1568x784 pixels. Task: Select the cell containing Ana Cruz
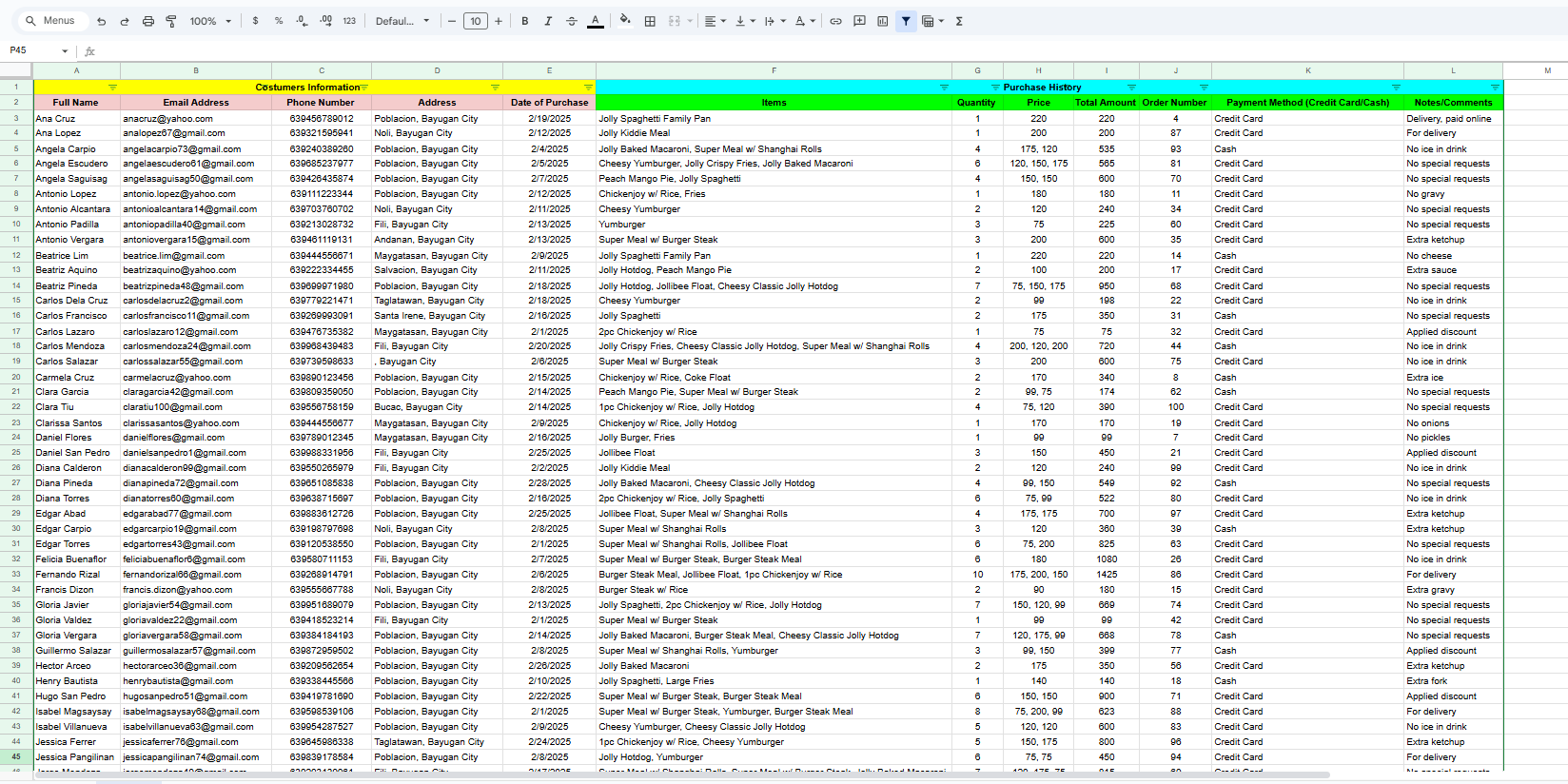[x=76, y=119]
